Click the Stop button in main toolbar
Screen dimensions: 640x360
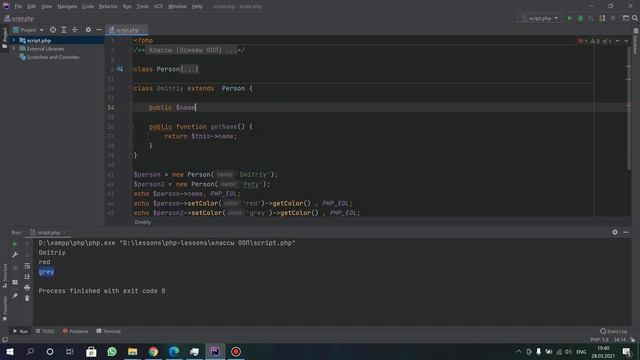click(613, 18)
